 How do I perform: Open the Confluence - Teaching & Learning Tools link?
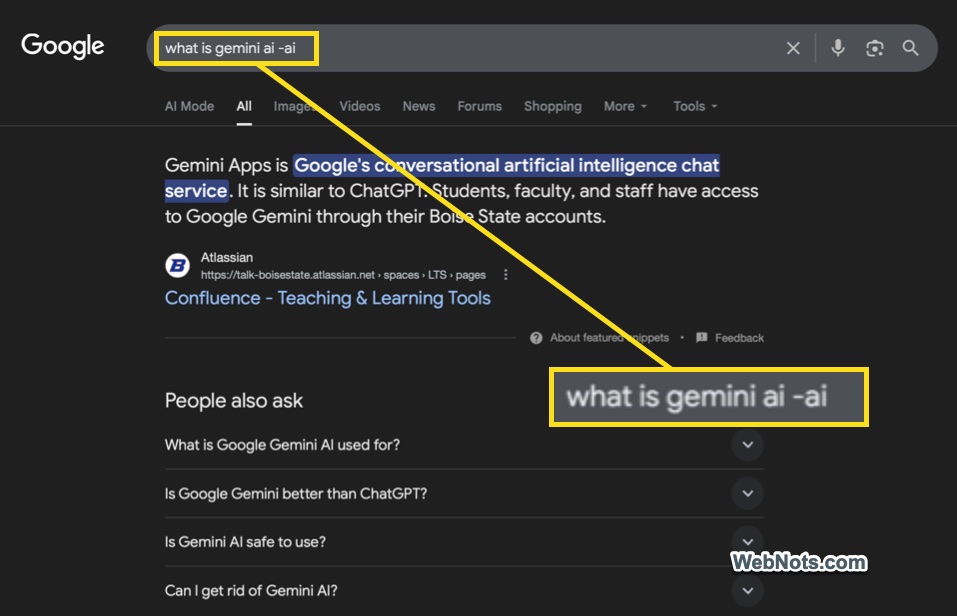point(328,298)
